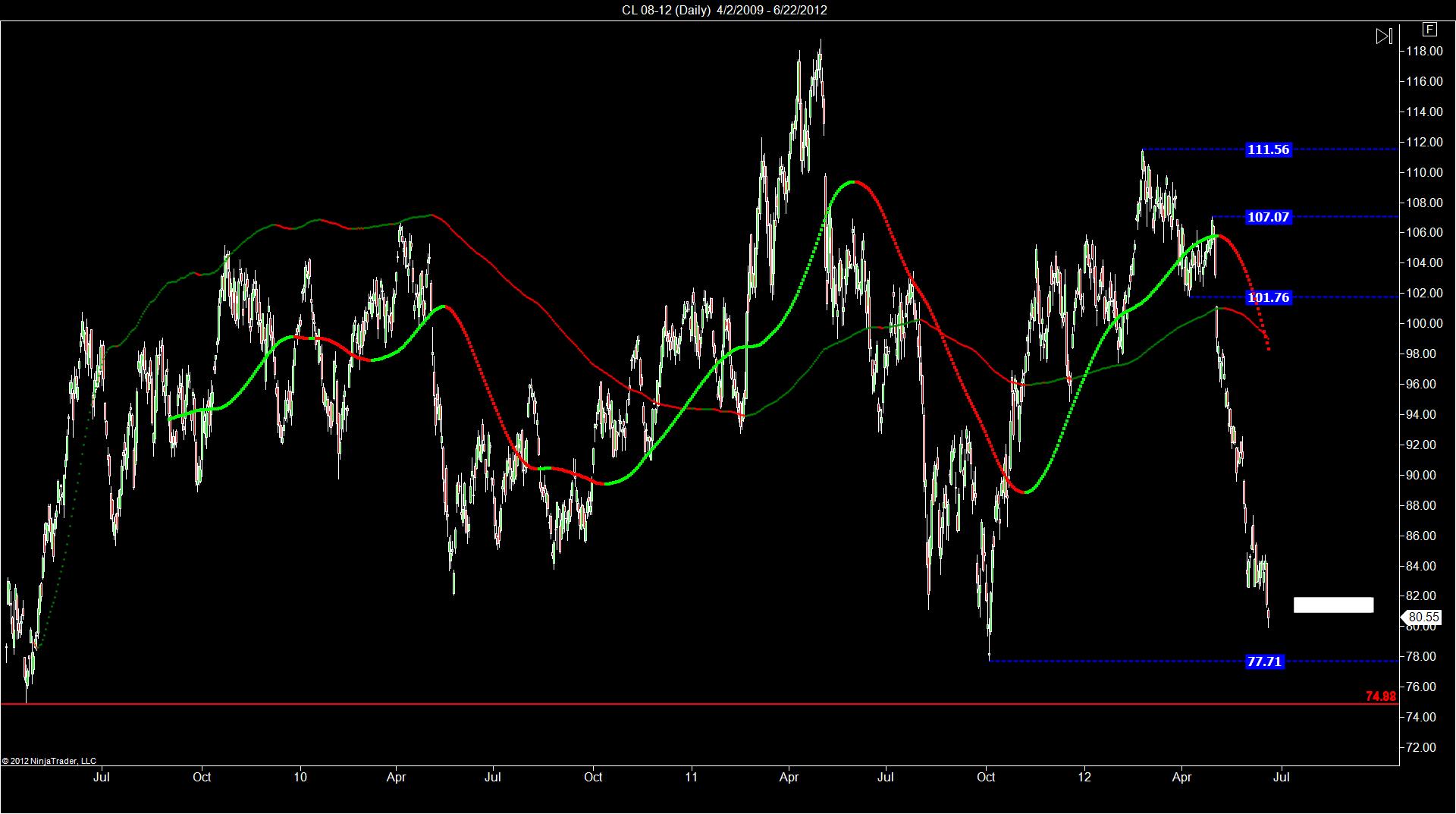Click the scroll-to-latest-bar arrow icon
1456x814 pixels.
pyautogui.click(x=1384, y=36)
